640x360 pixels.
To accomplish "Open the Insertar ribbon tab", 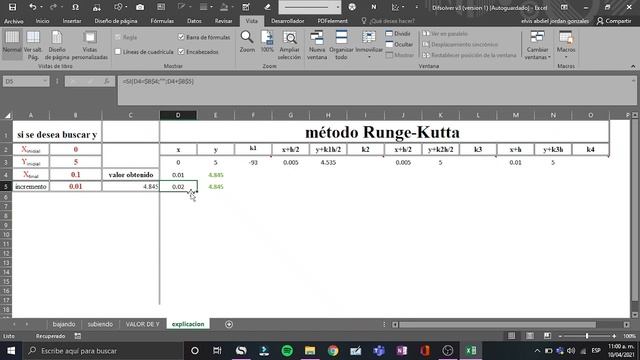I will [x=72, y=21].
